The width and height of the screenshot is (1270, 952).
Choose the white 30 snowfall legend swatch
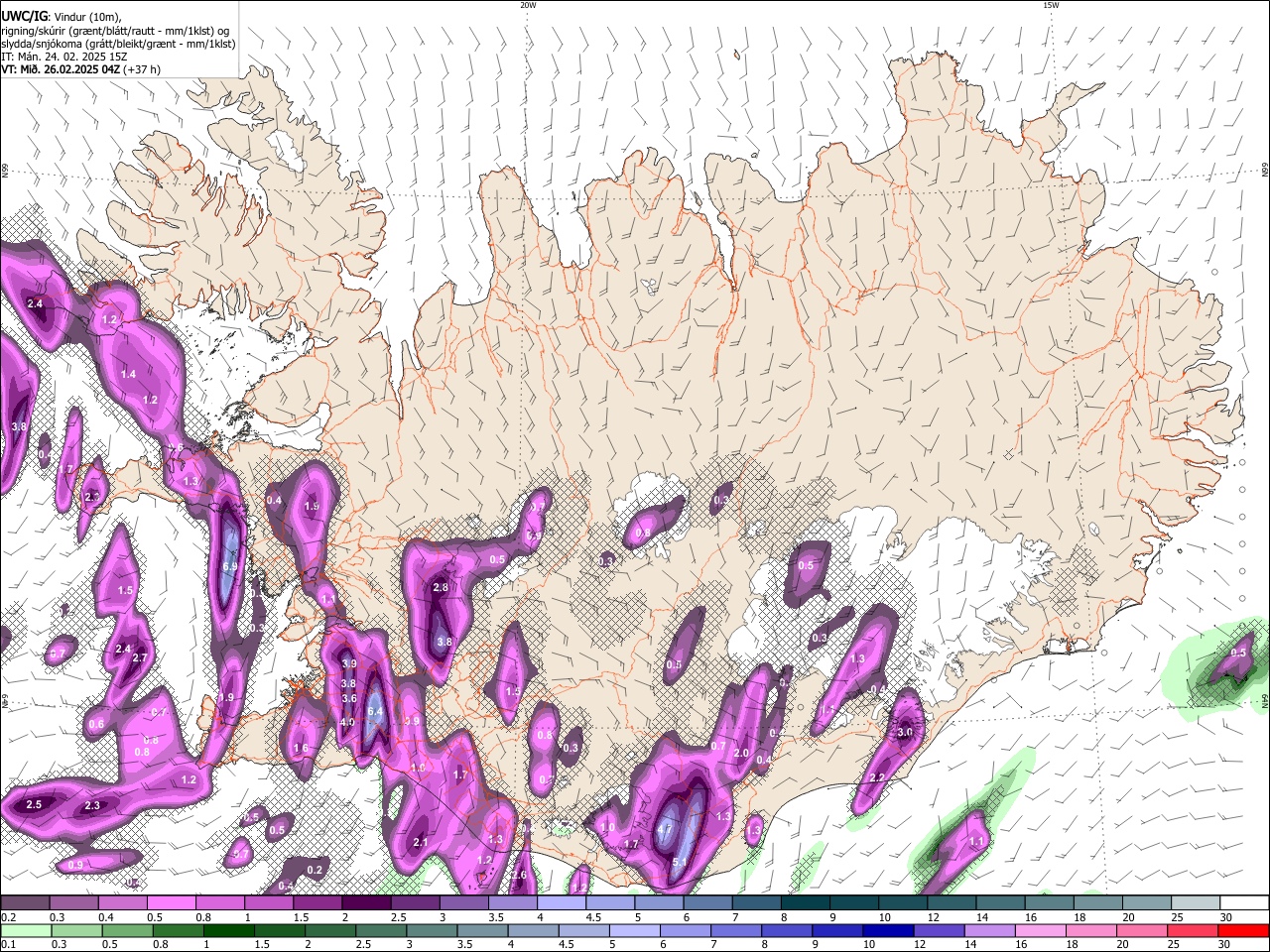[1243, 903]
